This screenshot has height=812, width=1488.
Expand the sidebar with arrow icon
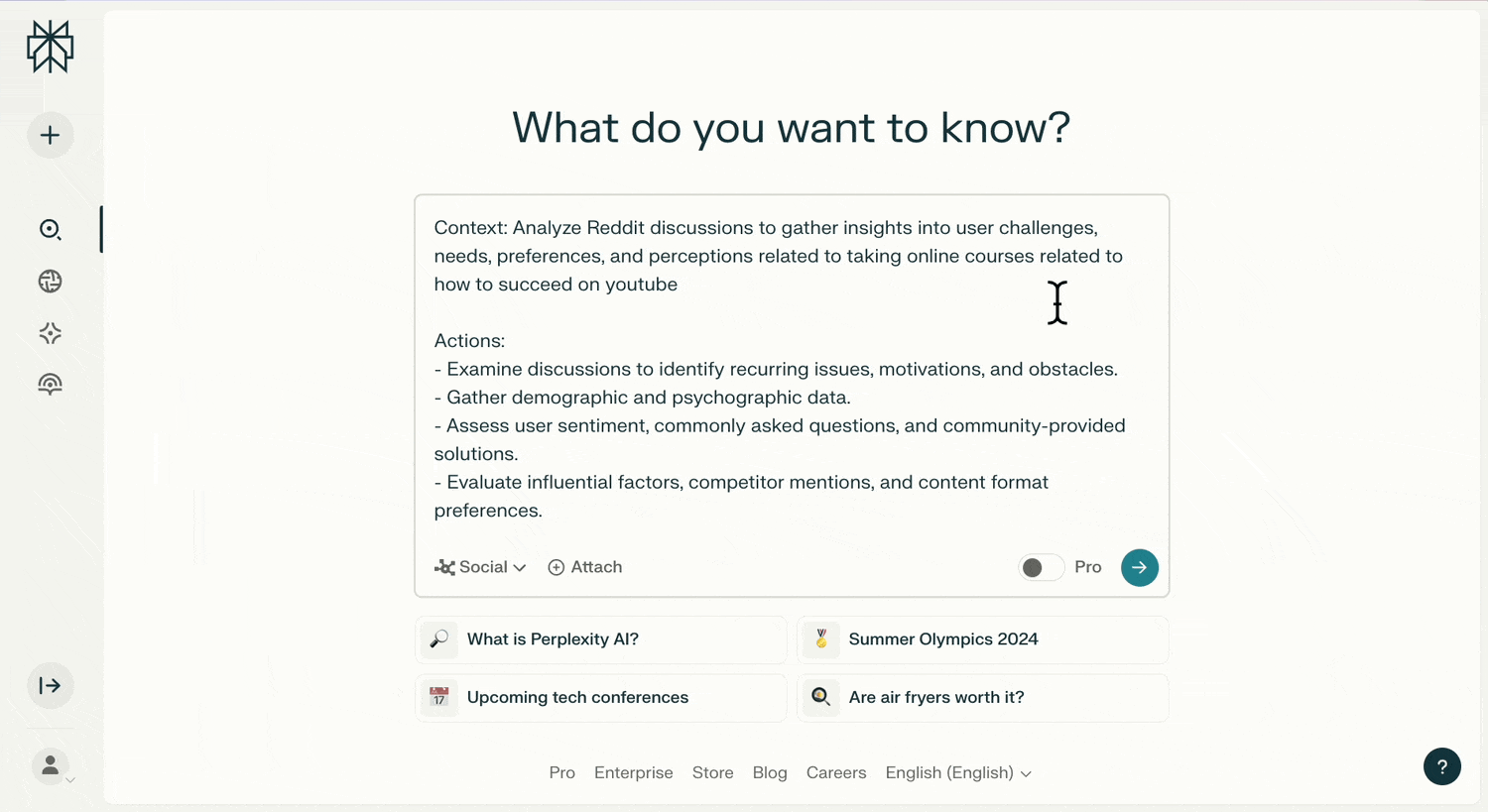51,685
